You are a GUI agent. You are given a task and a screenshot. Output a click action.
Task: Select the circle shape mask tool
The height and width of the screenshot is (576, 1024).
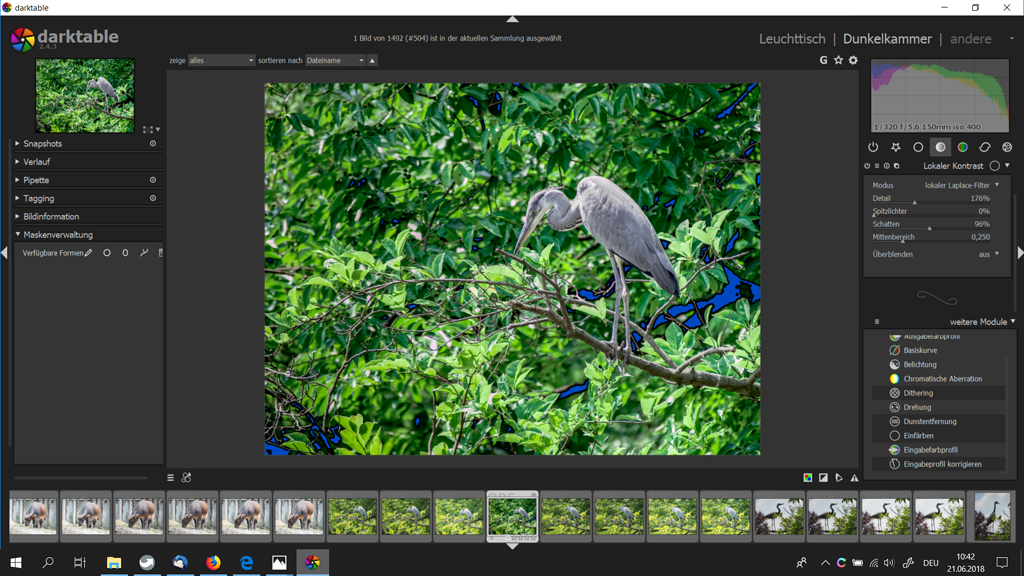[107, 252]
